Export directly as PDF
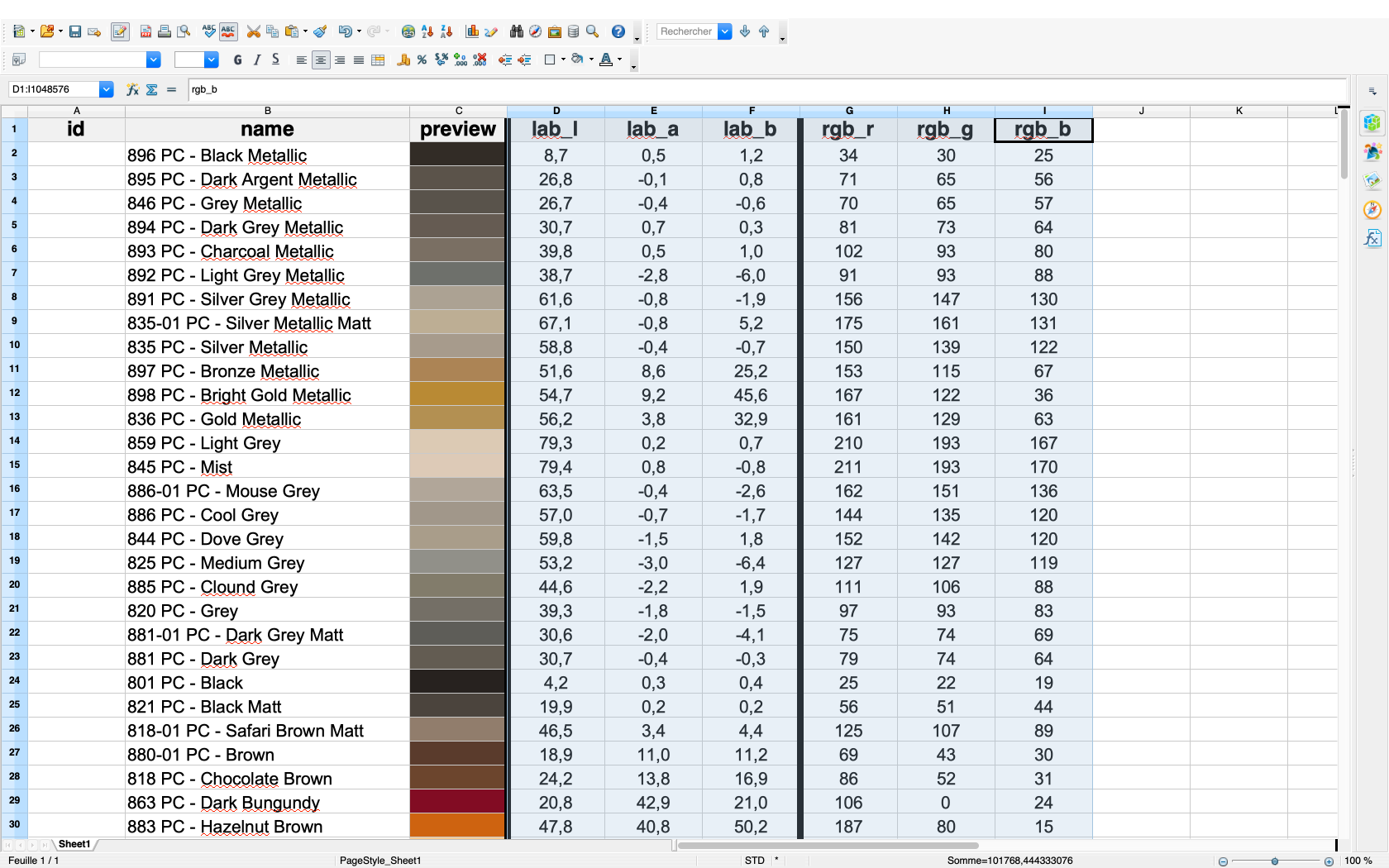 click(146, 31)
